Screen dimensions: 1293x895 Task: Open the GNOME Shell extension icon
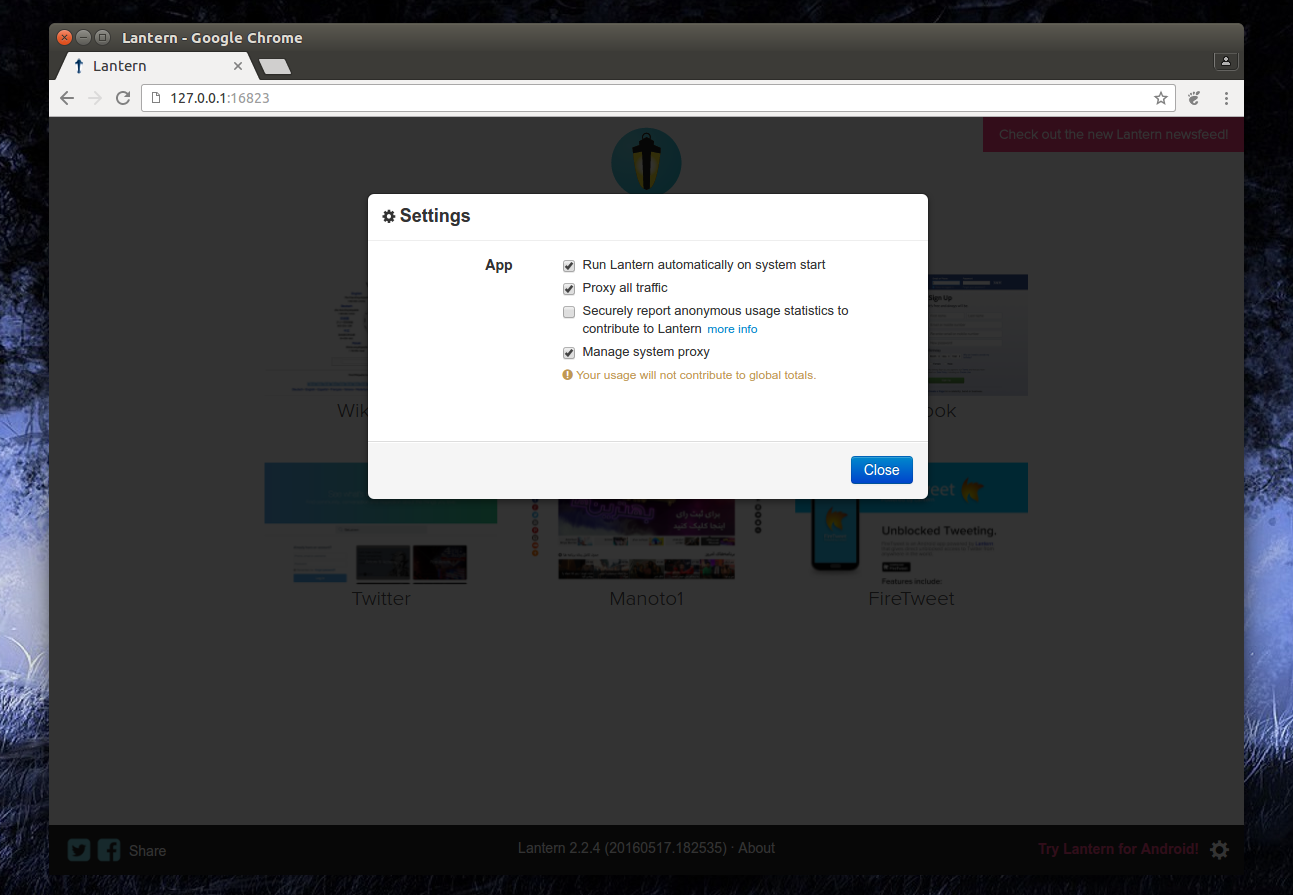point(1194,98)
